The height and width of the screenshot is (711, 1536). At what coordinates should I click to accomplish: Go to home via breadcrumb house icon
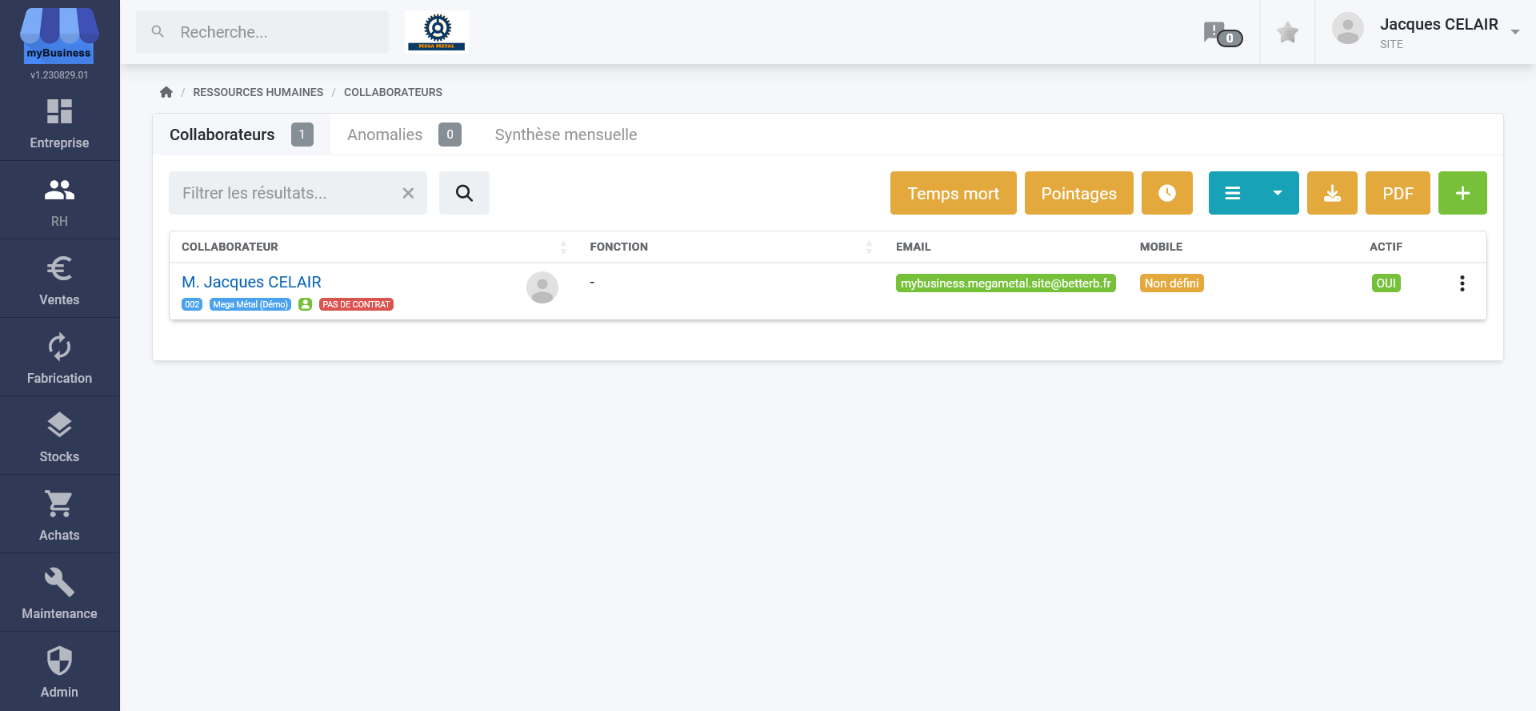pyautogui.click(x=166, y=92)
